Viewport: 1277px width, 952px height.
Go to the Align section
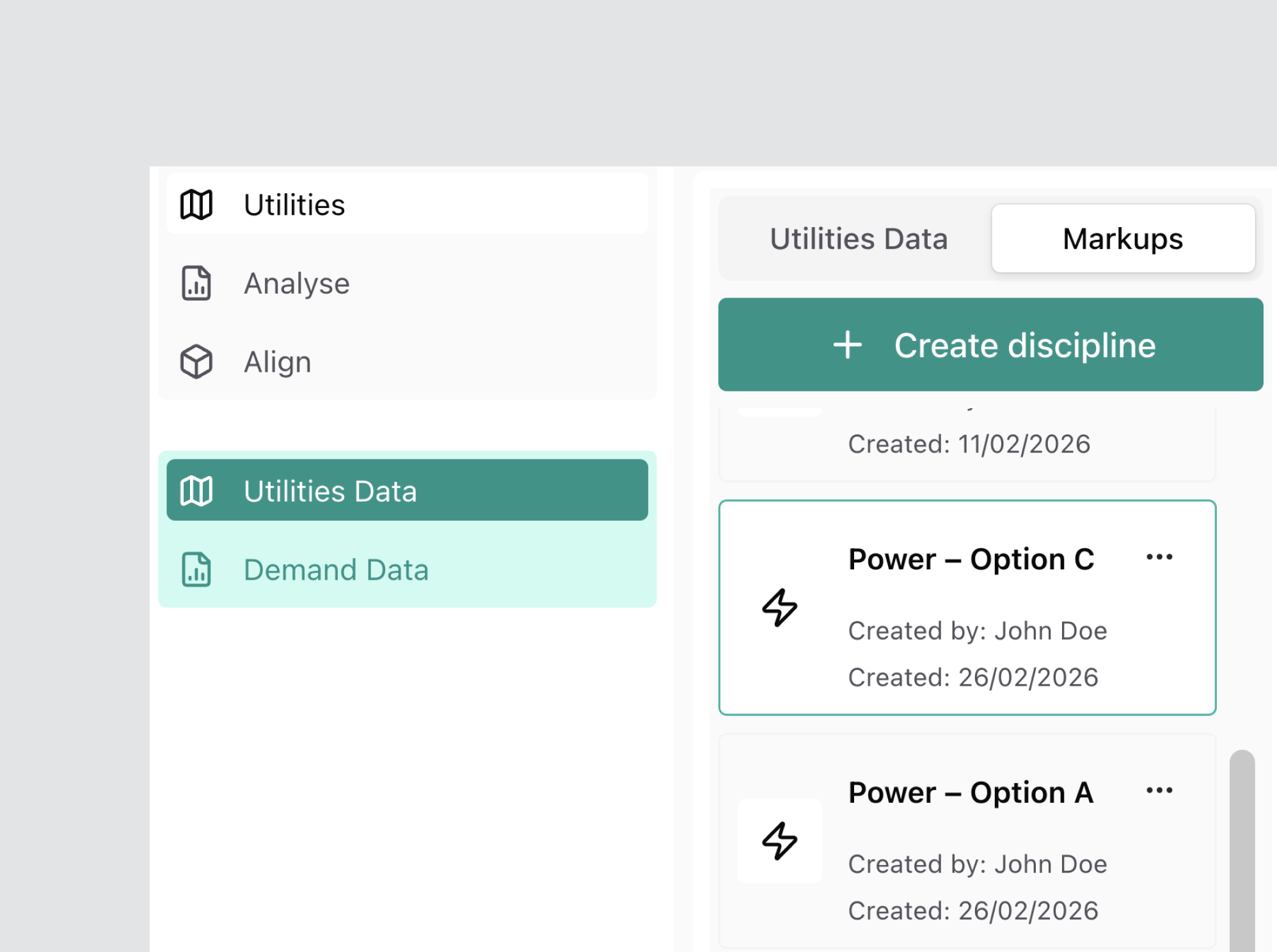278,362
